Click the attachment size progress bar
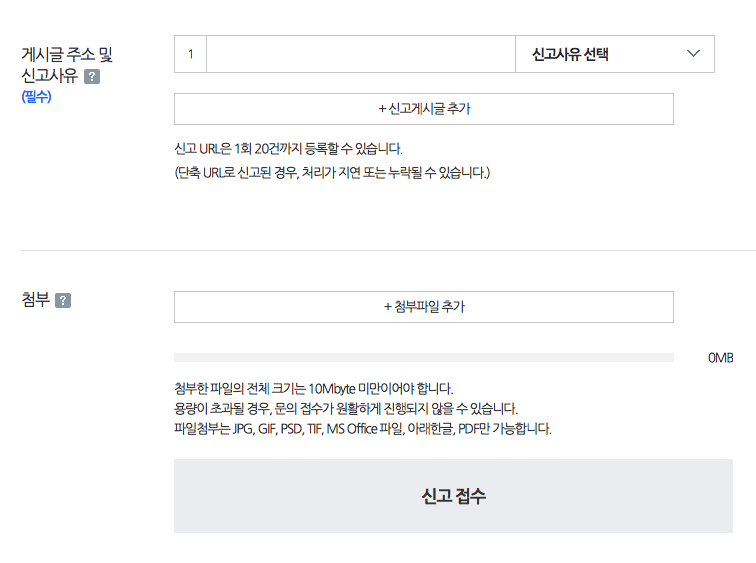 point(424,357)
